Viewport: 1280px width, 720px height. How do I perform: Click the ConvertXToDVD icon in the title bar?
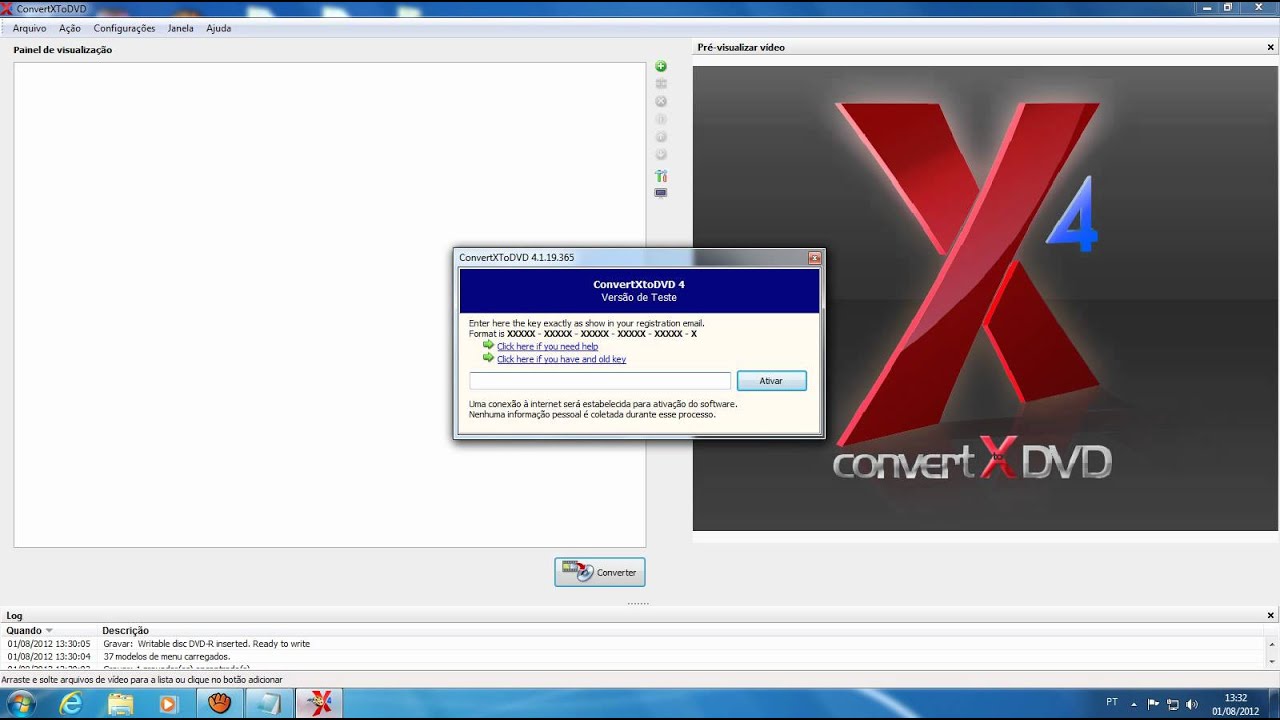tap(7, 8)
